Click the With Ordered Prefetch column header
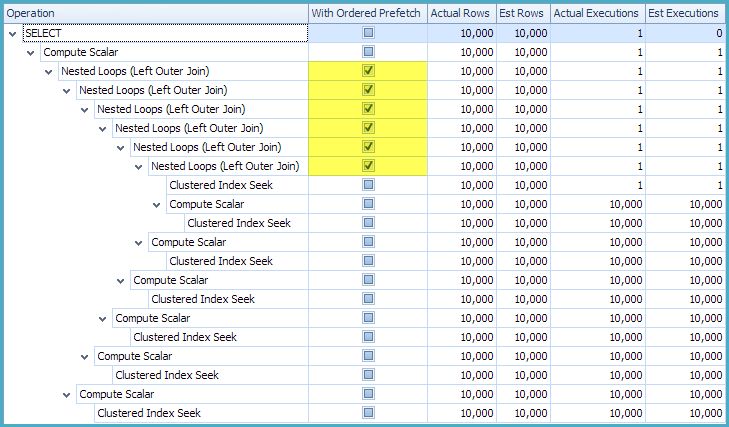This screenshot has width=729, height=427. click(367, 13)
